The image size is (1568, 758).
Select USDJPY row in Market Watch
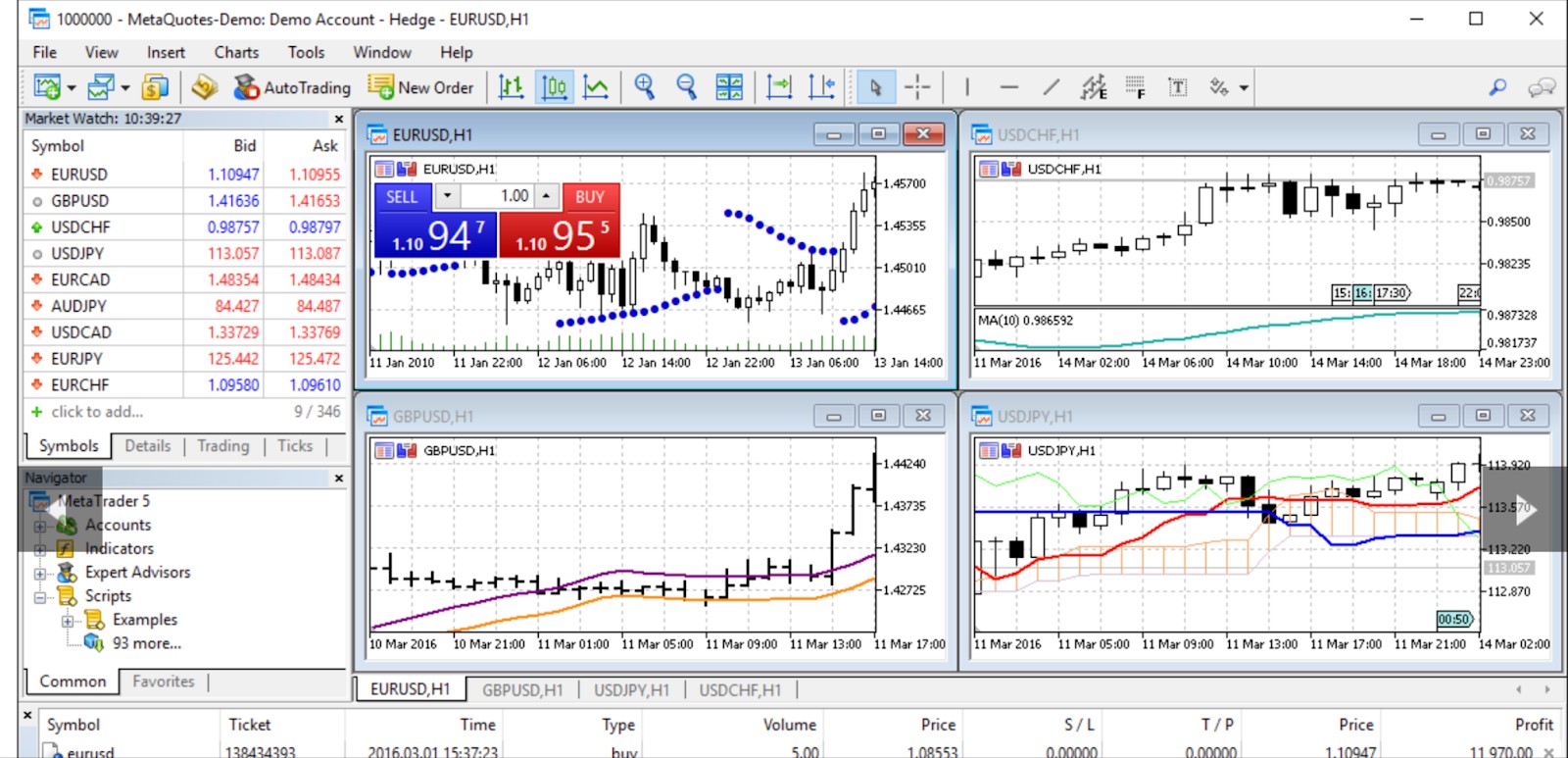185,253
